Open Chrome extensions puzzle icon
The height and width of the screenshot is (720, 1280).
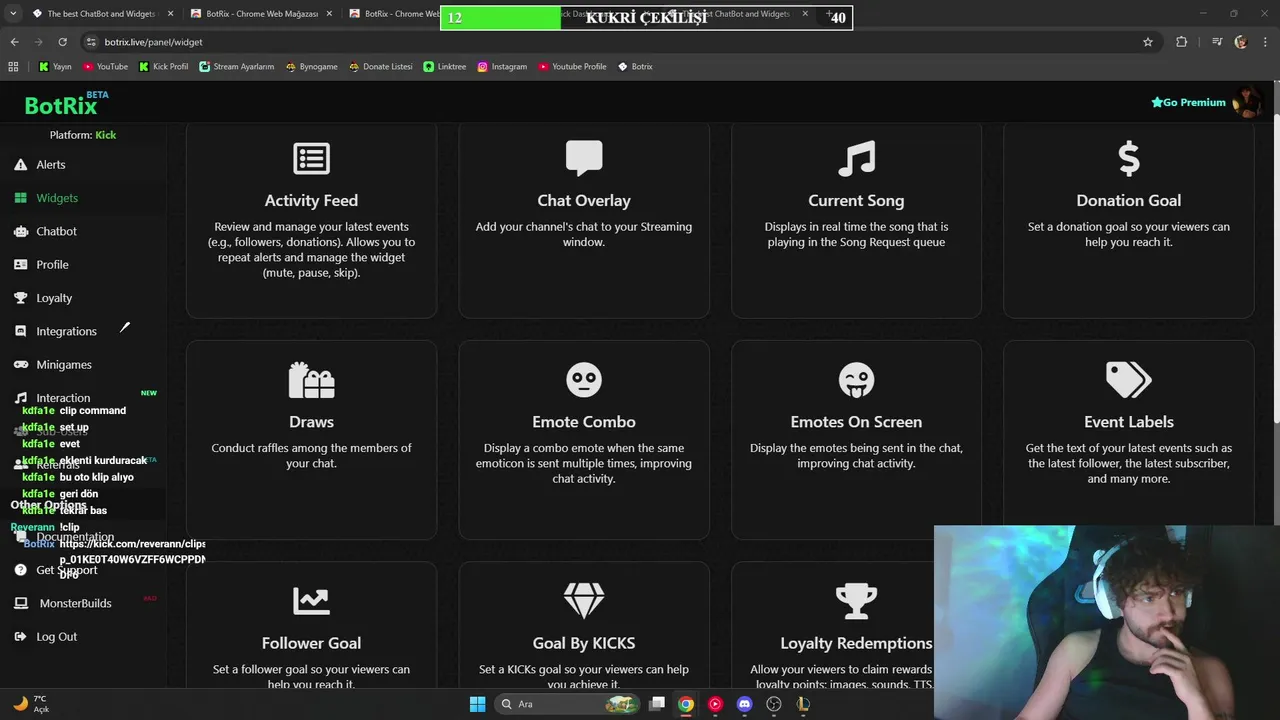pos(1182,42)
